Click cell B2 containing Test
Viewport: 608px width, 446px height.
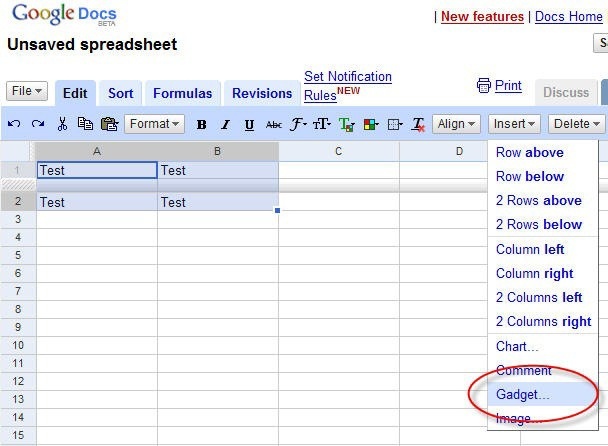pos(218,202)
